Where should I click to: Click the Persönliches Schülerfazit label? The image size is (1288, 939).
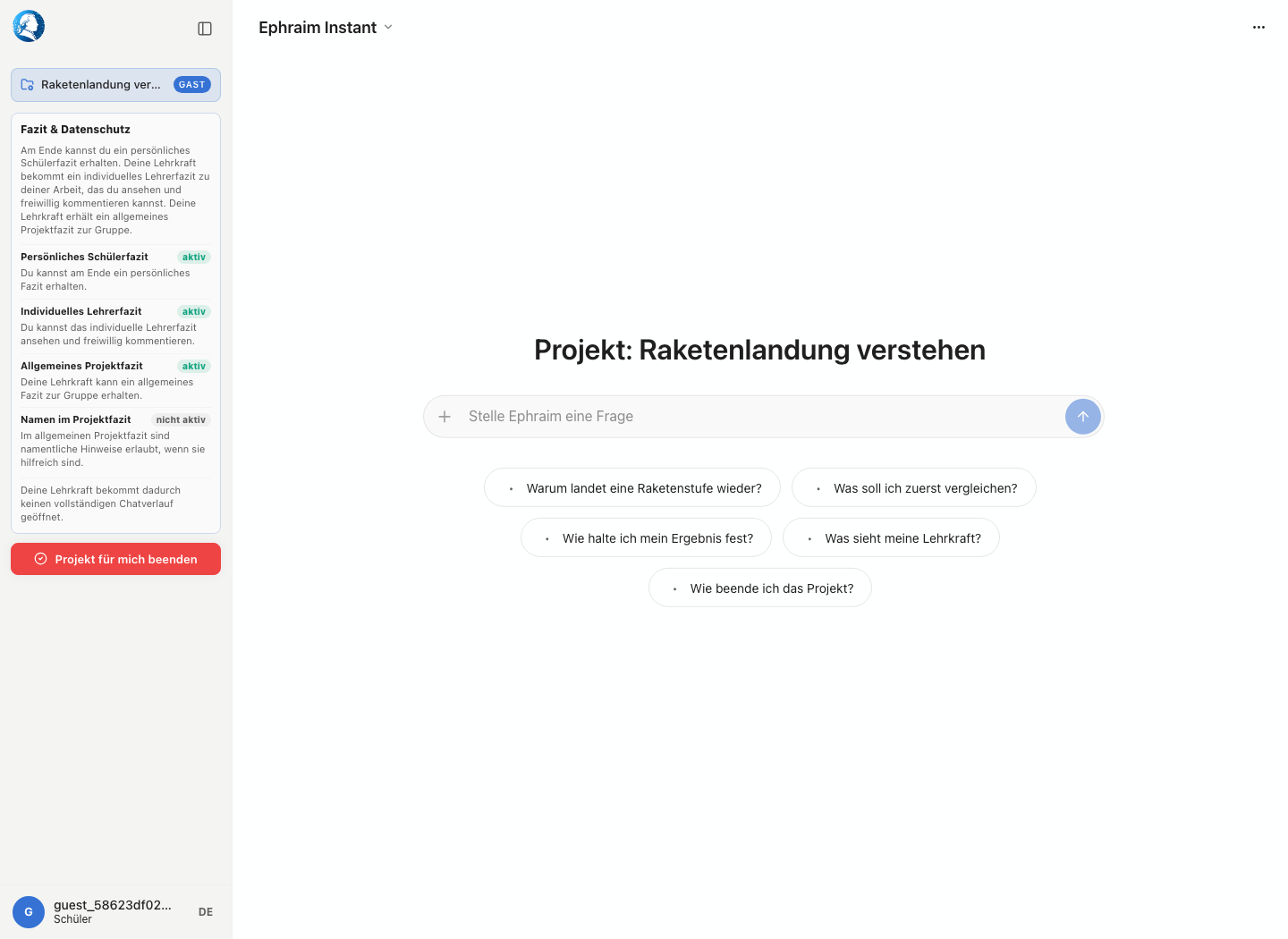84,257
